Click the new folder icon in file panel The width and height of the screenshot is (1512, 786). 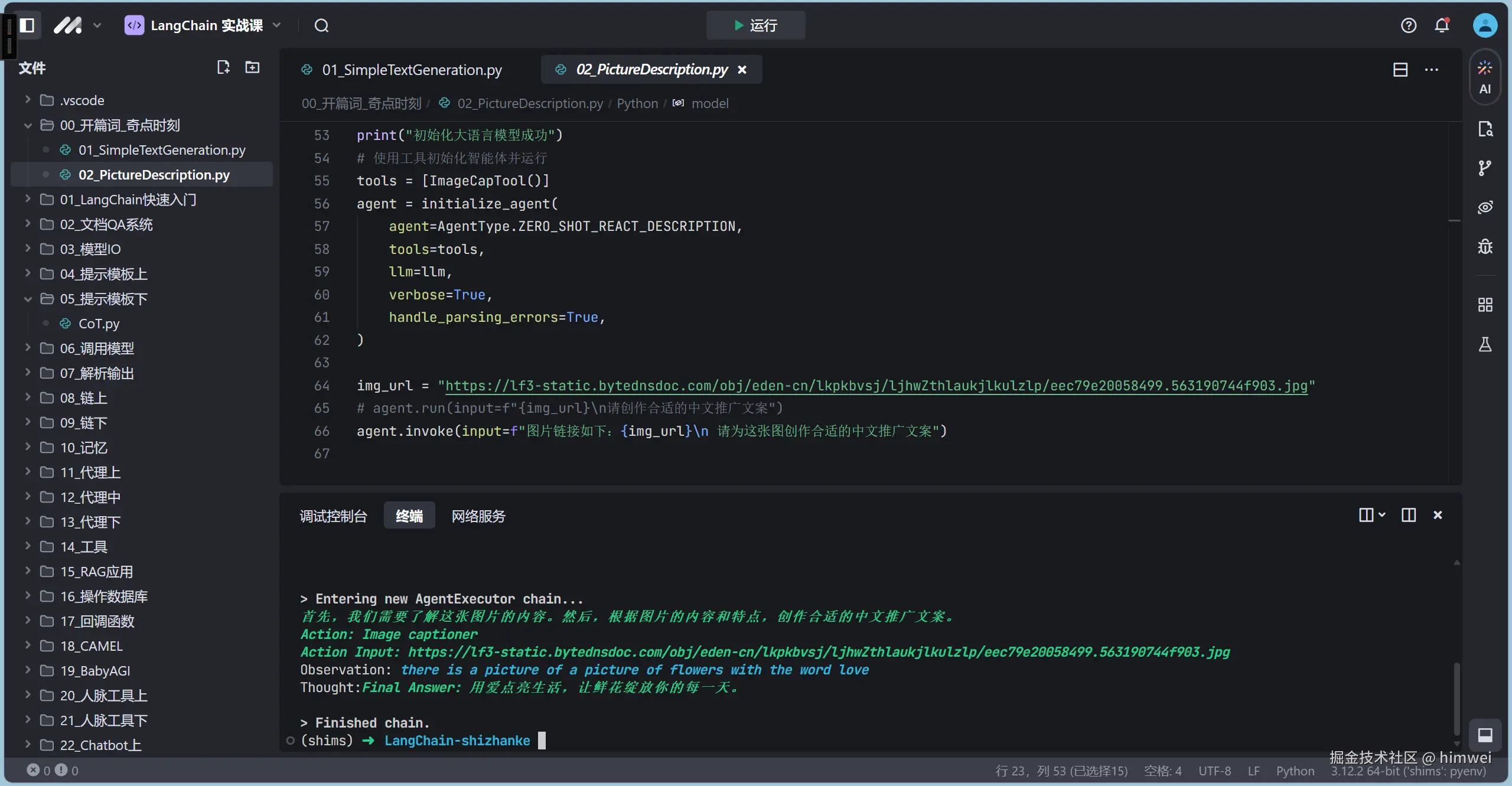click(252, 67)
